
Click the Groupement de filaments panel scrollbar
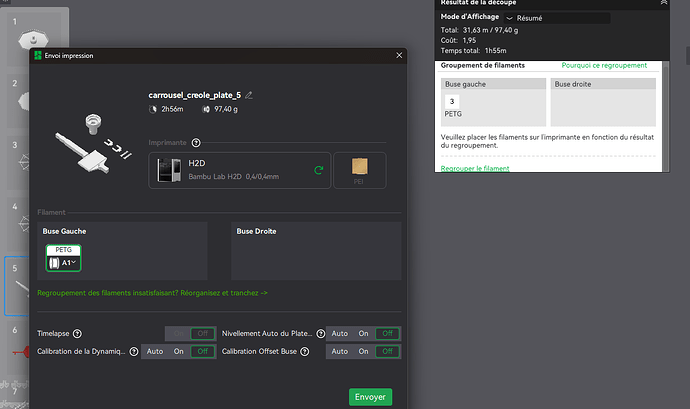pos(666,116)
